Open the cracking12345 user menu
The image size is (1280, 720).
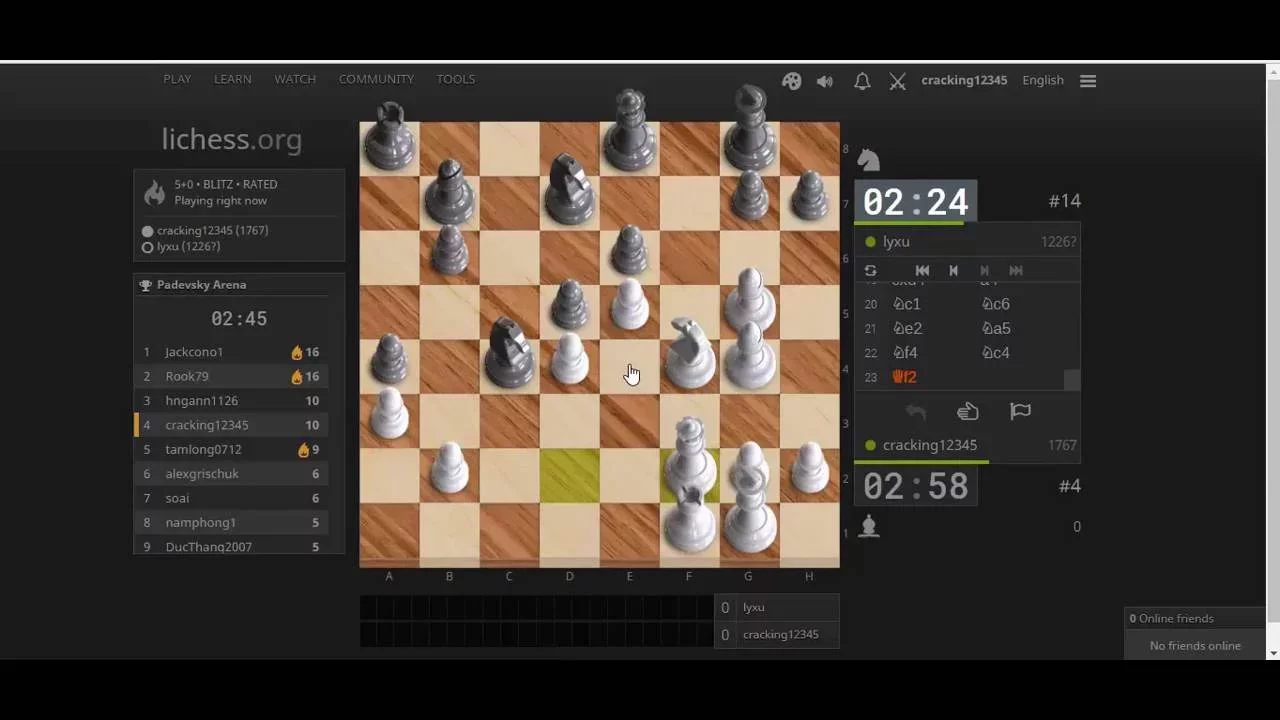click(x=964, y=80)
